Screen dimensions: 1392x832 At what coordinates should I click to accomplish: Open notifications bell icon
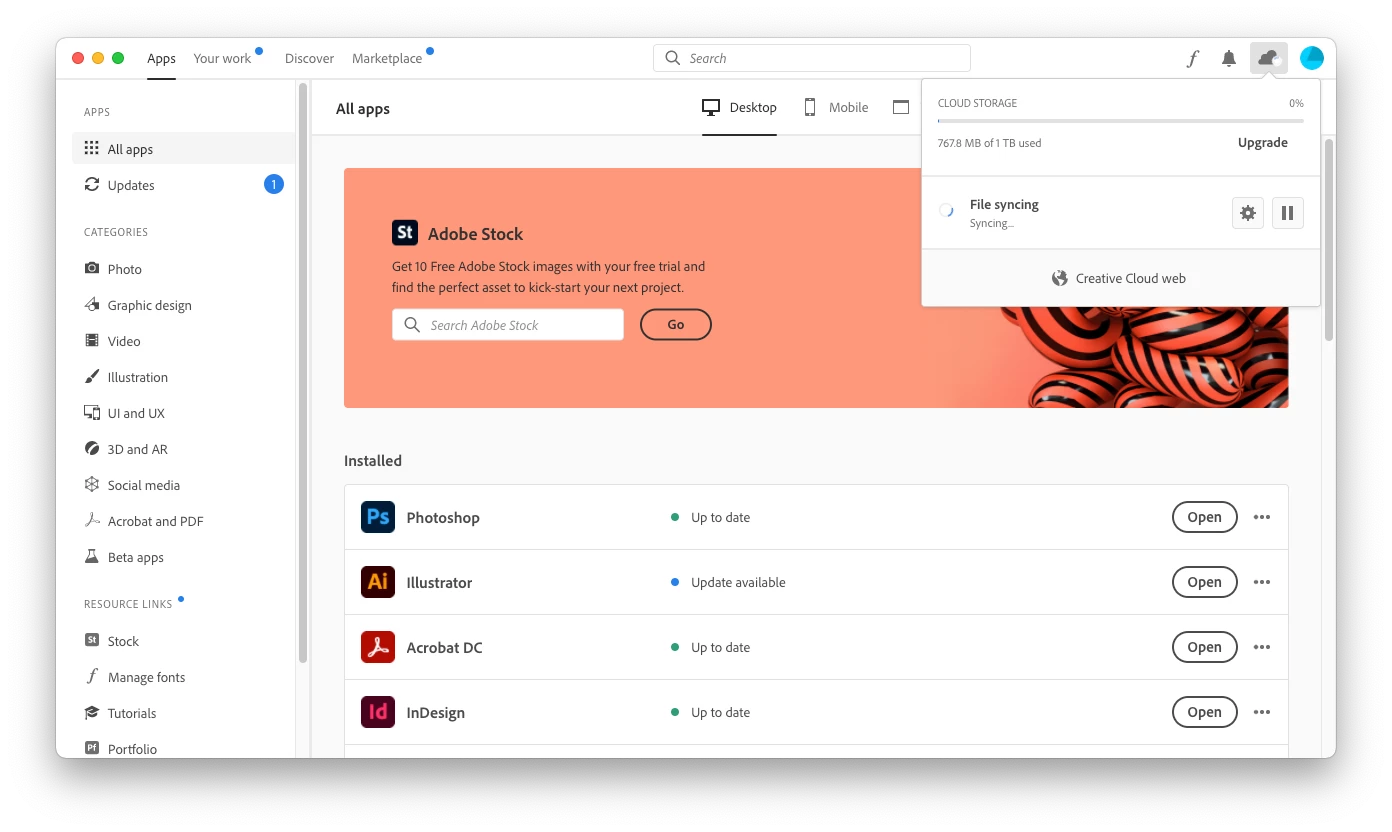[1229, 58]
